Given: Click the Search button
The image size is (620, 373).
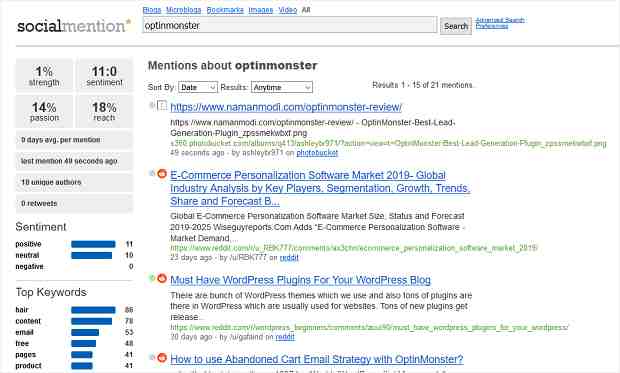Looking at the screenshot, I should click(x=456, y=26).
